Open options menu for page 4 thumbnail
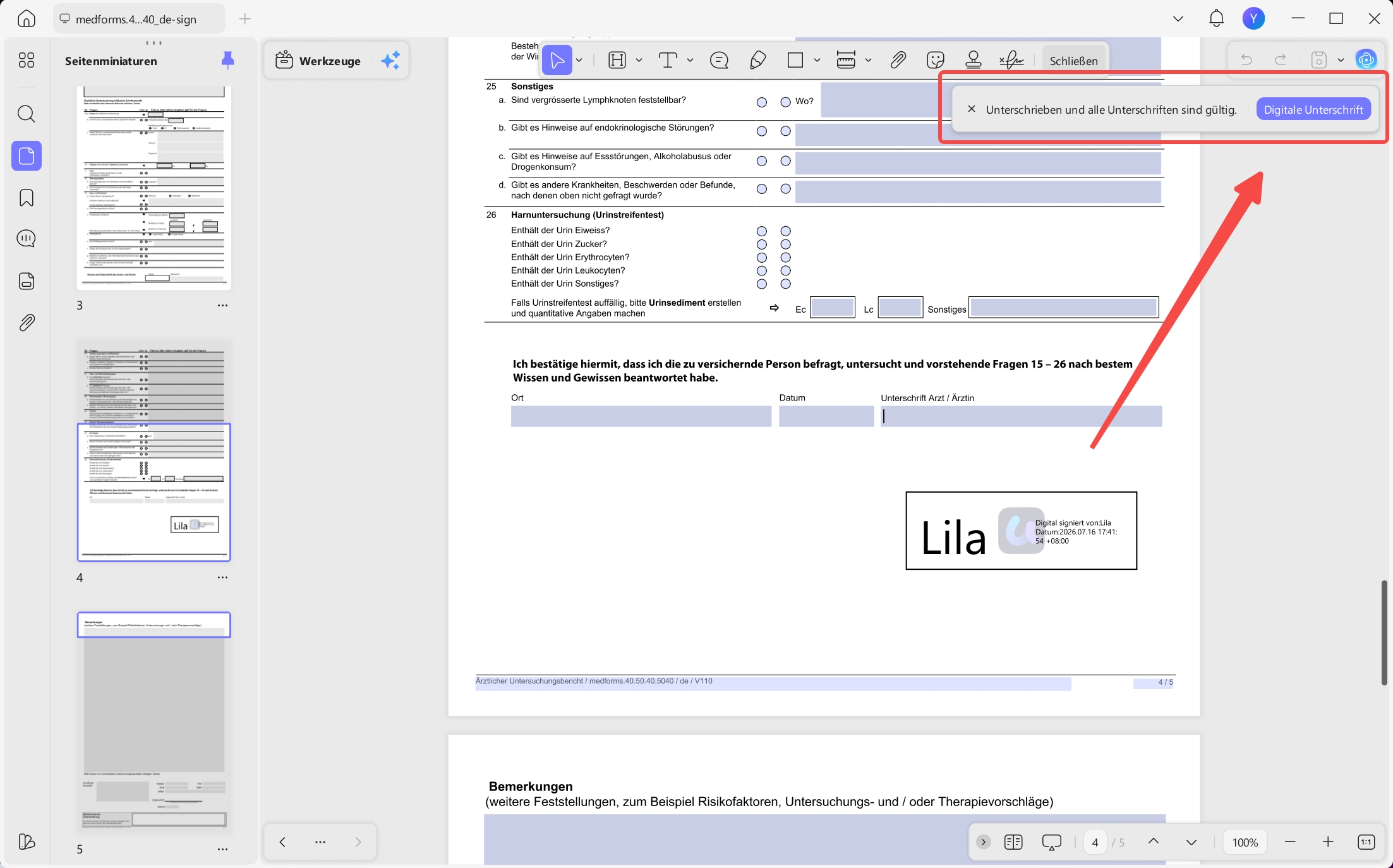 click(222, 578)
